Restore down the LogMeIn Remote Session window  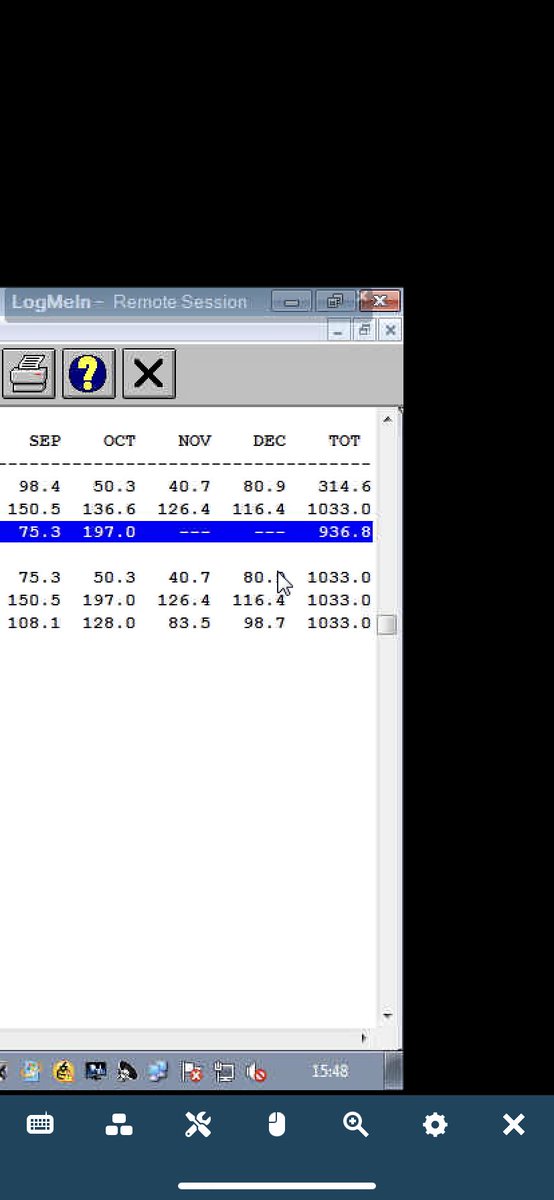click(335, 301)
